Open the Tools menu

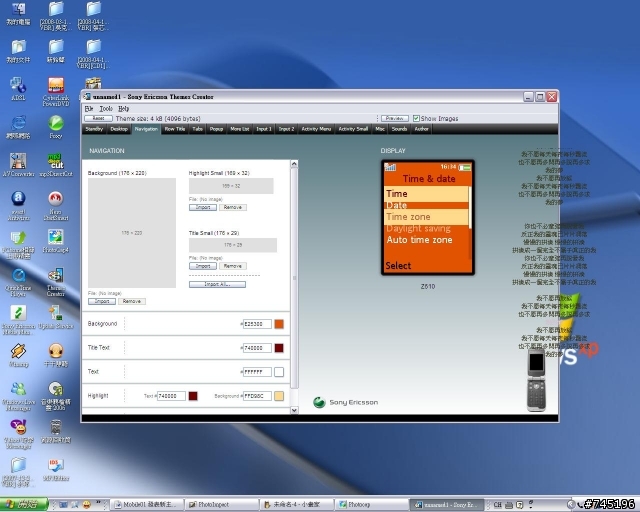106,109
